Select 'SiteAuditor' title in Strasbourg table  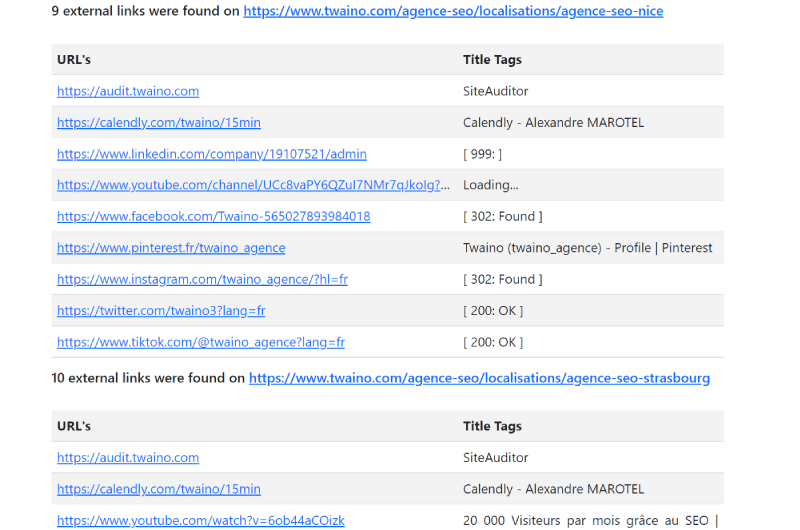[495, 458]
